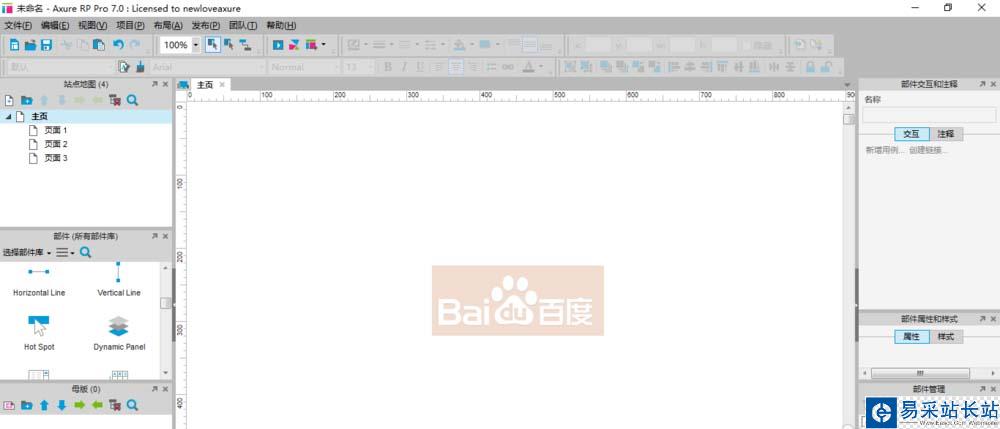Click the format painter icon
Viewport: 1000px width, 429px height.
tap(124, 67)
